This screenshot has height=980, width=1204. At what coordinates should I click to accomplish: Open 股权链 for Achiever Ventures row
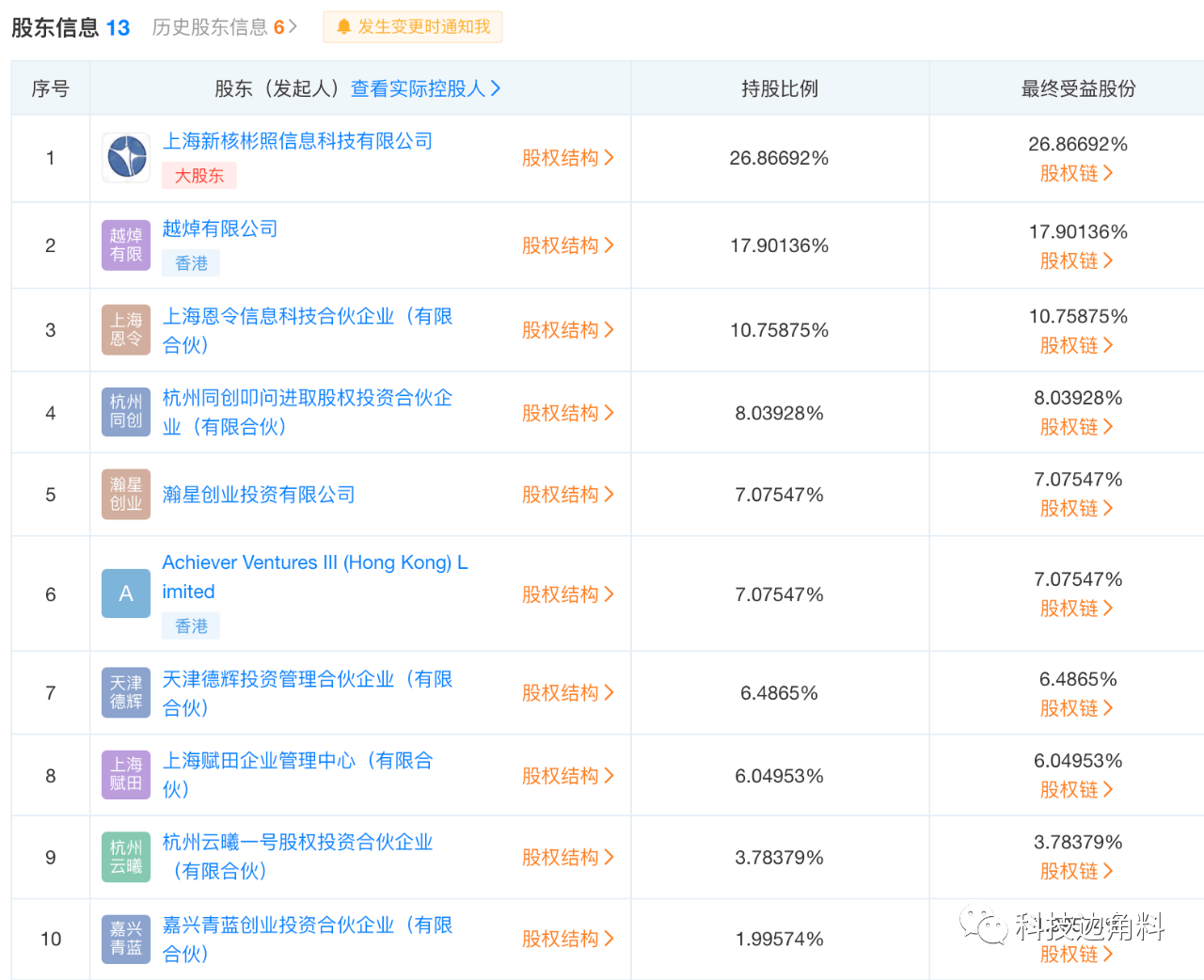point(1077,609)
